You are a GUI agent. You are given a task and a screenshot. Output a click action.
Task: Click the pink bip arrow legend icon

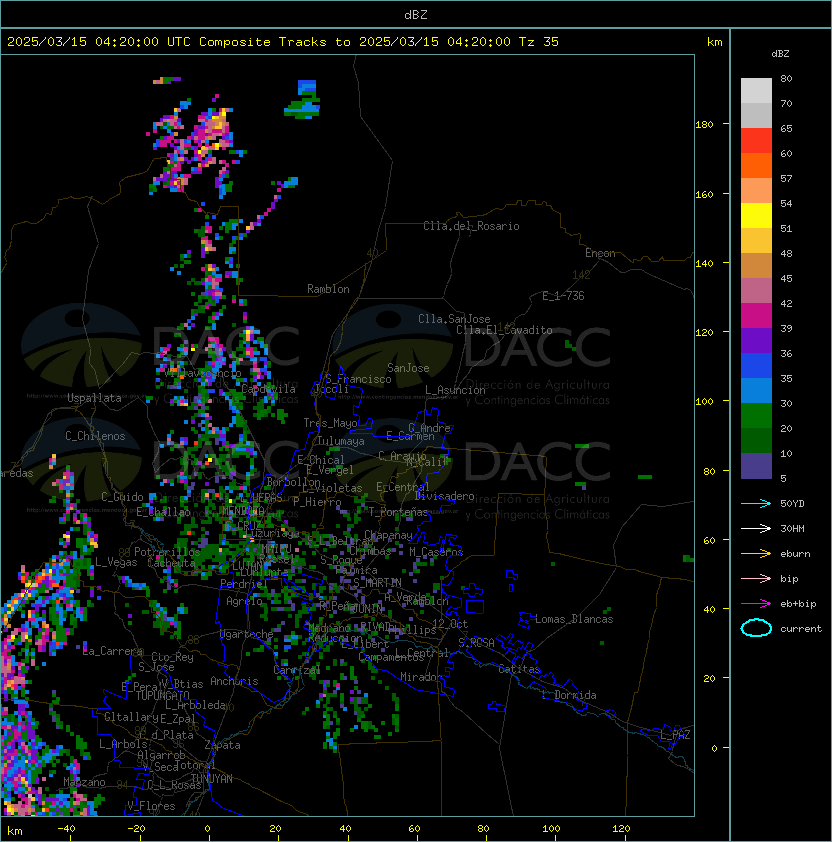click(x=756, y=578)
